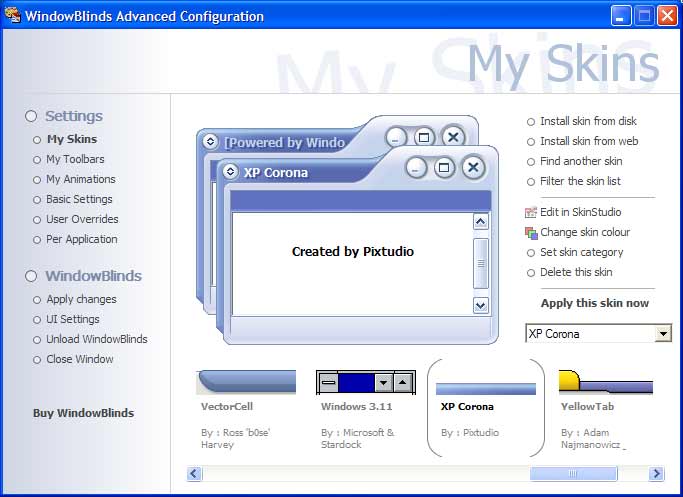The width and height of the screenshot is (683, 497).
Task: Click the 'By : Ross b0se Harvey' text
Action: tap(236, 439)
